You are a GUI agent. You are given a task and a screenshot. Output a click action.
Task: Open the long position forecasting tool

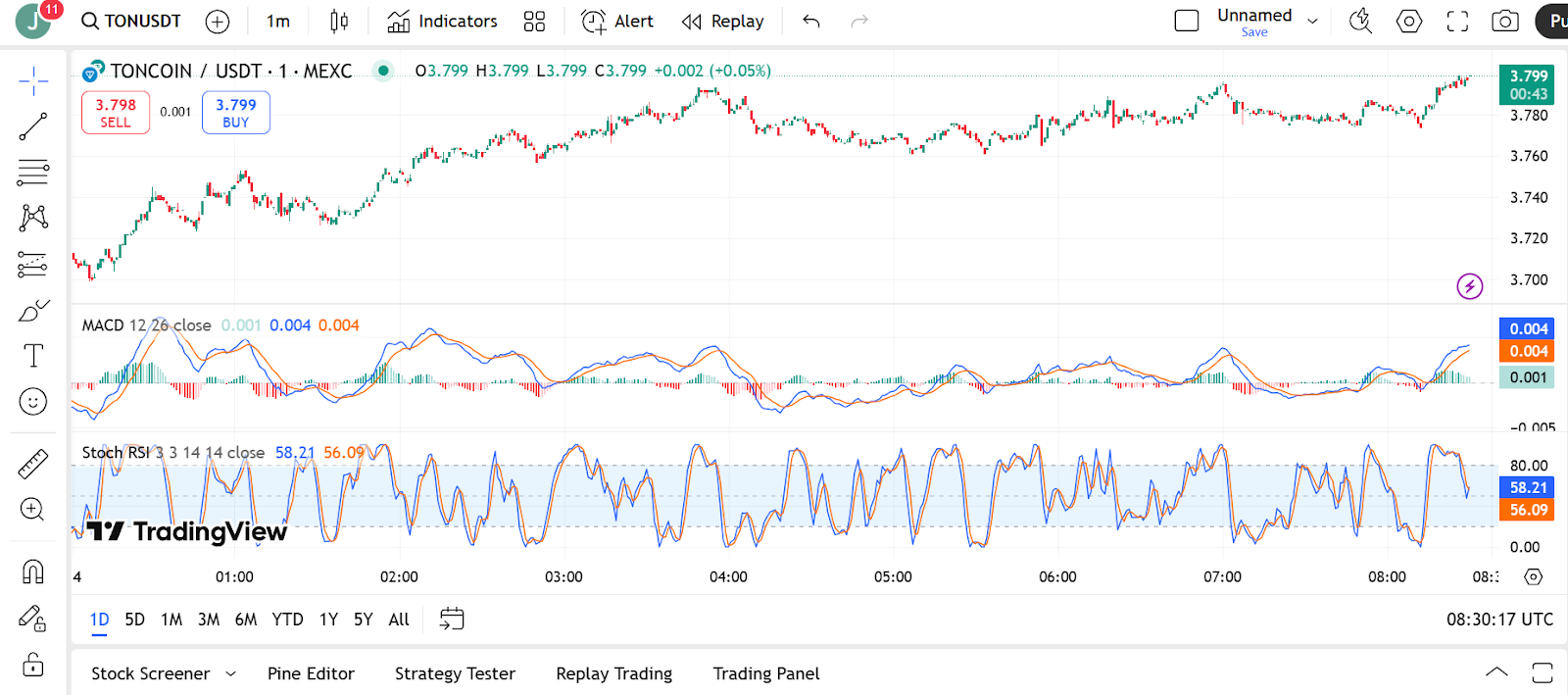pos(33,264)
